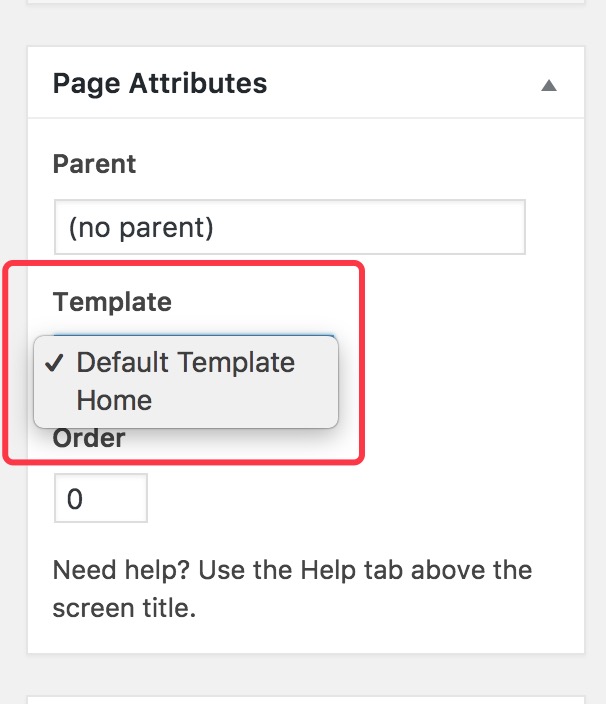Select the Default Template option
The image size is (606, 704).
(x=186, y=362)
